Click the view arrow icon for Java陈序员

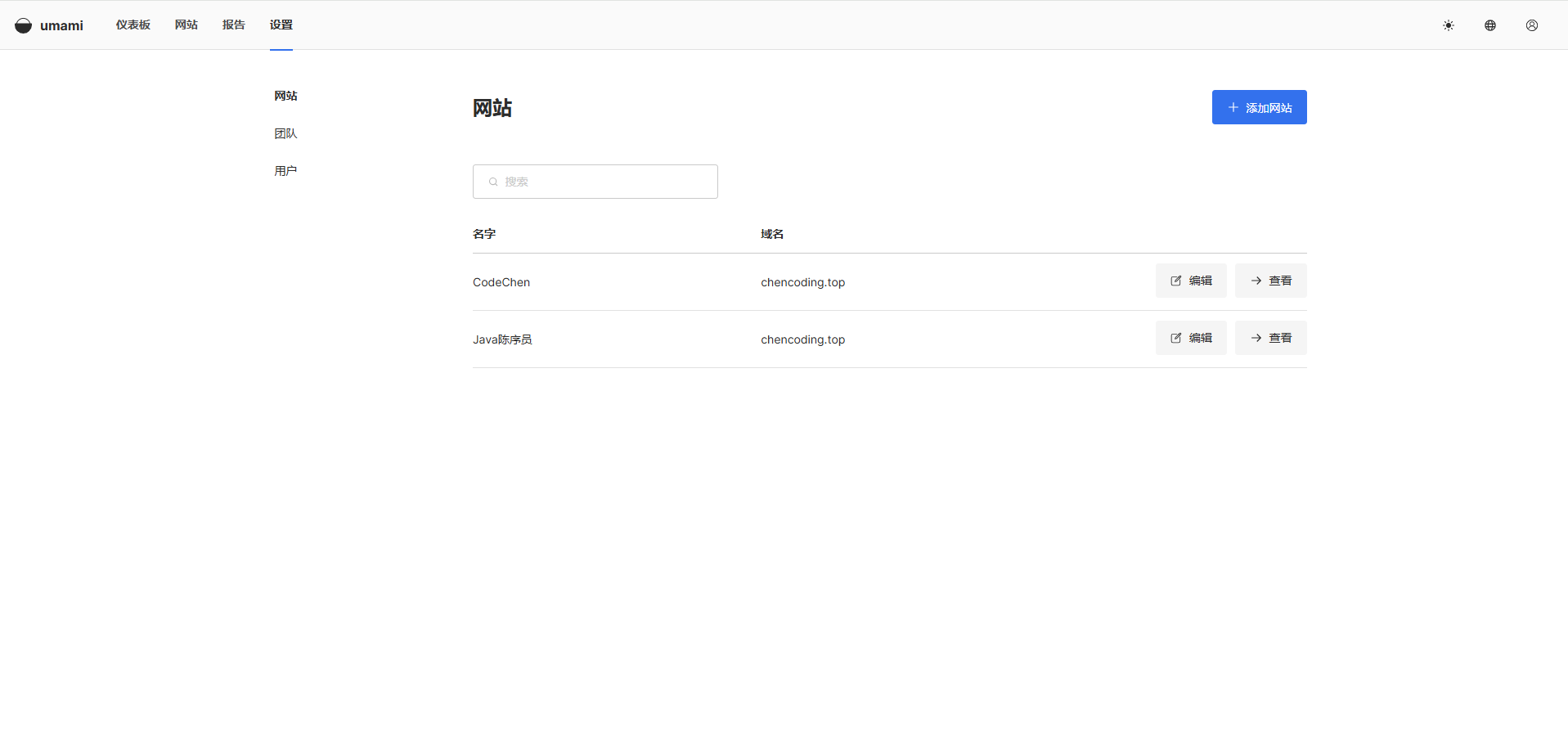pyautogui.click(x=1256, y=338)
